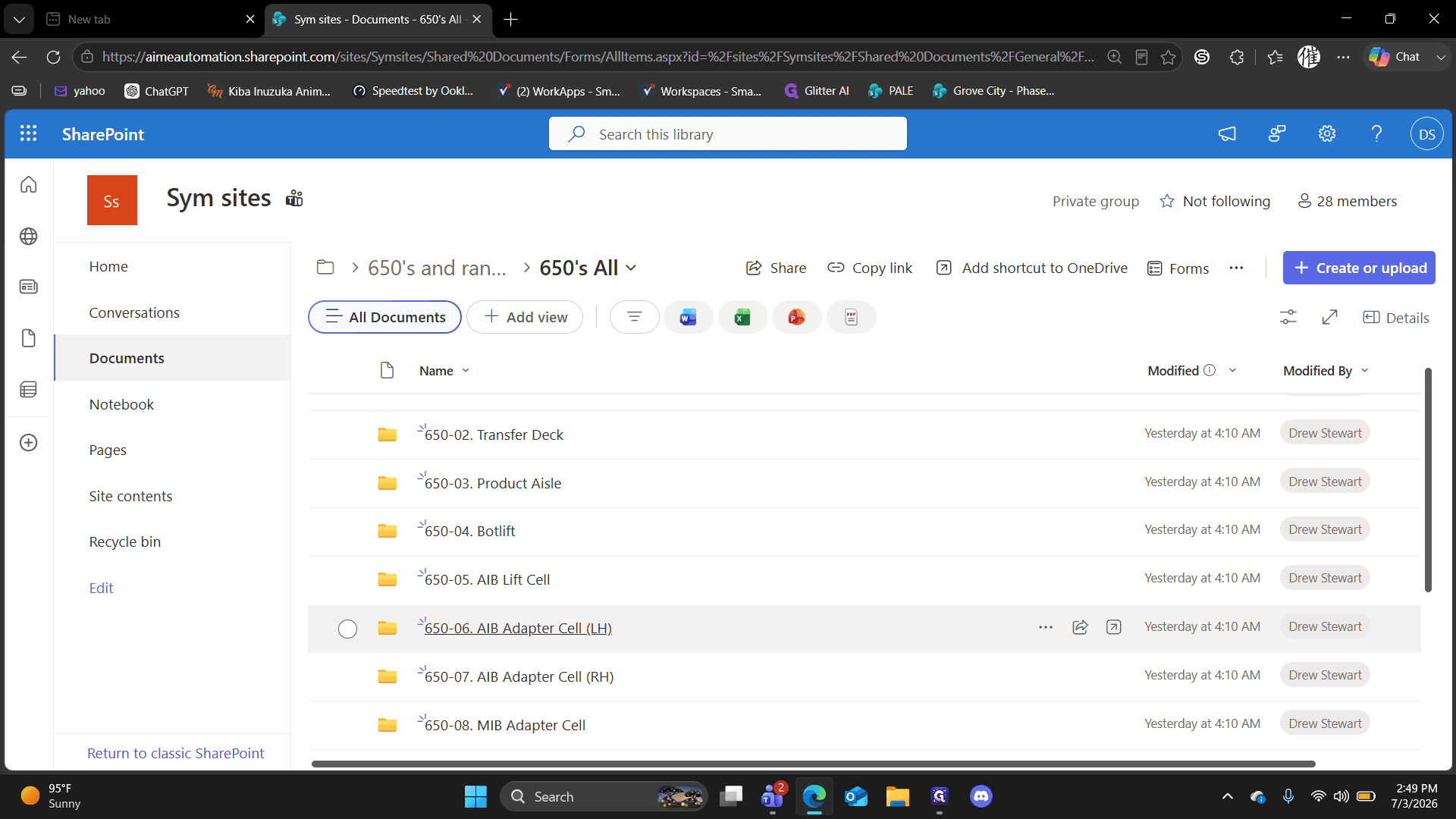The image size is (1456, 819).
Task: Open the Modified column dropdown
Action: click(x=1232, y=371)
